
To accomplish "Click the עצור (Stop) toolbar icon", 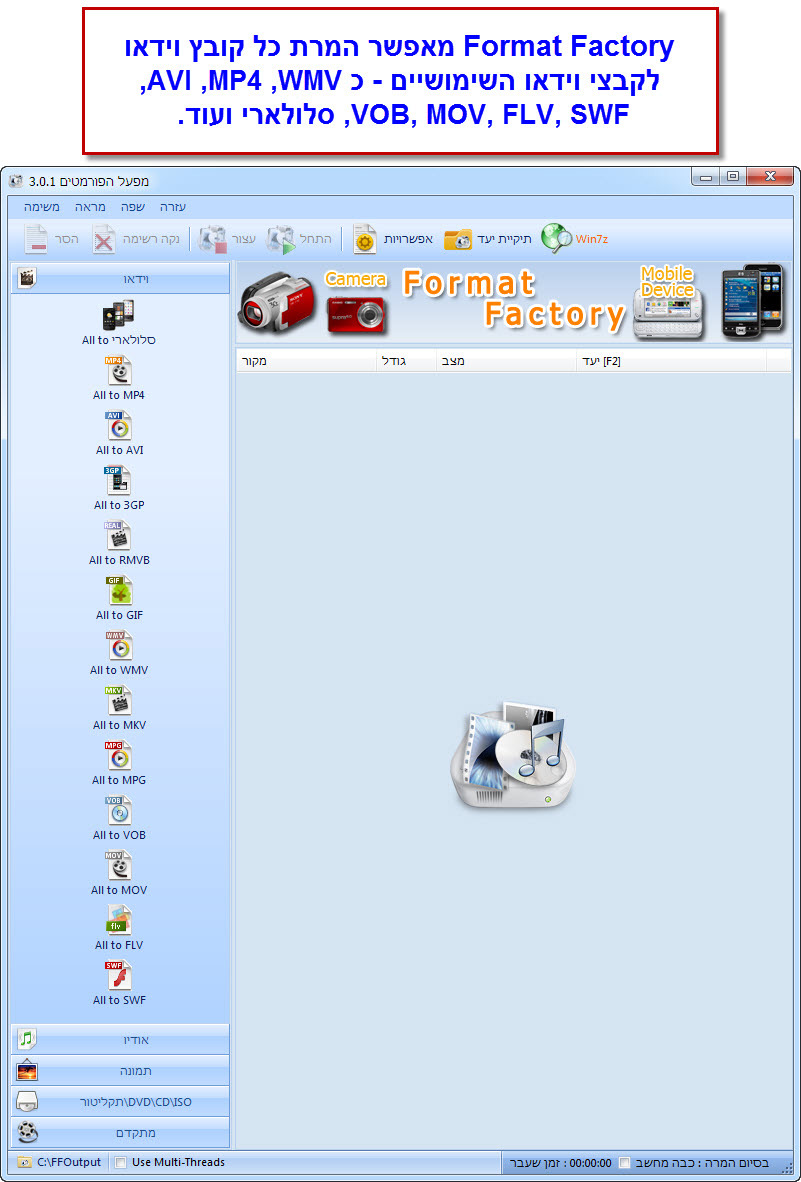I will pos(211,239).
